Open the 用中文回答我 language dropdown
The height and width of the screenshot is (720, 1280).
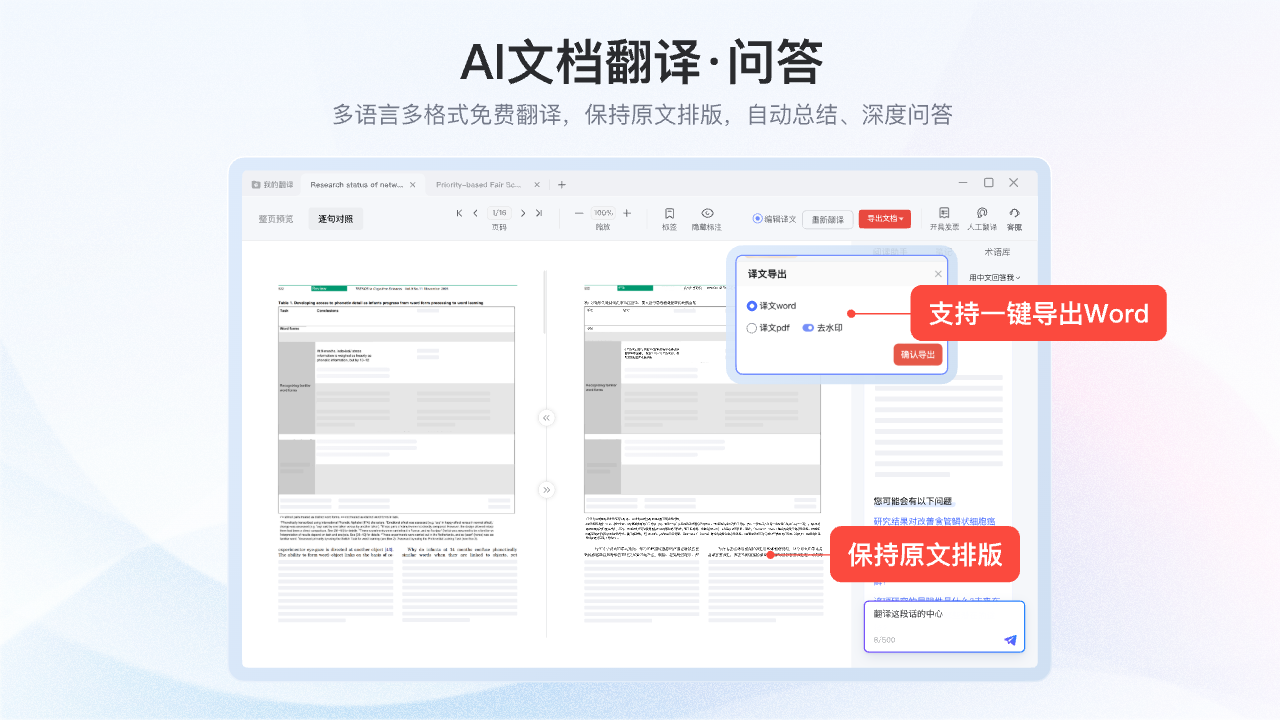tap(996, 277)
